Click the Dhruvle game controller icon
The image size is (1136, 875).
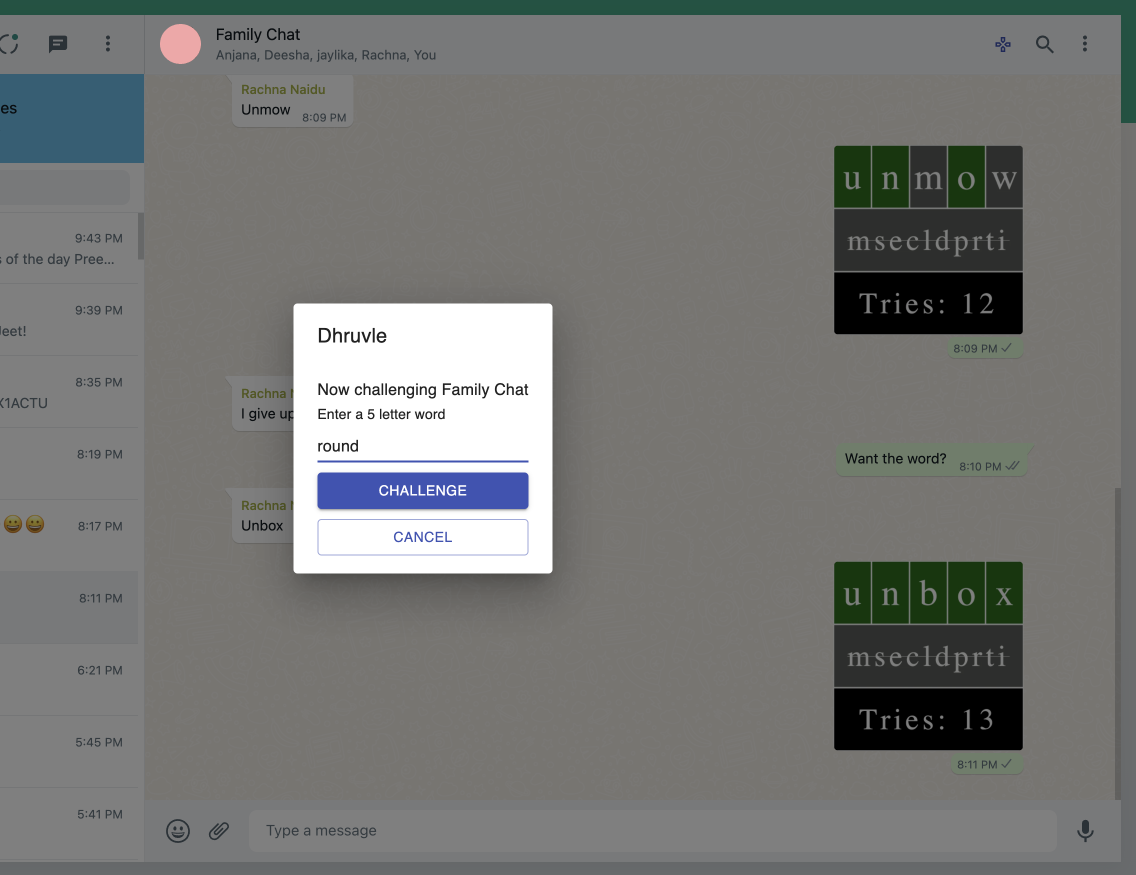pyautogui.click(x=1003, y=44)
